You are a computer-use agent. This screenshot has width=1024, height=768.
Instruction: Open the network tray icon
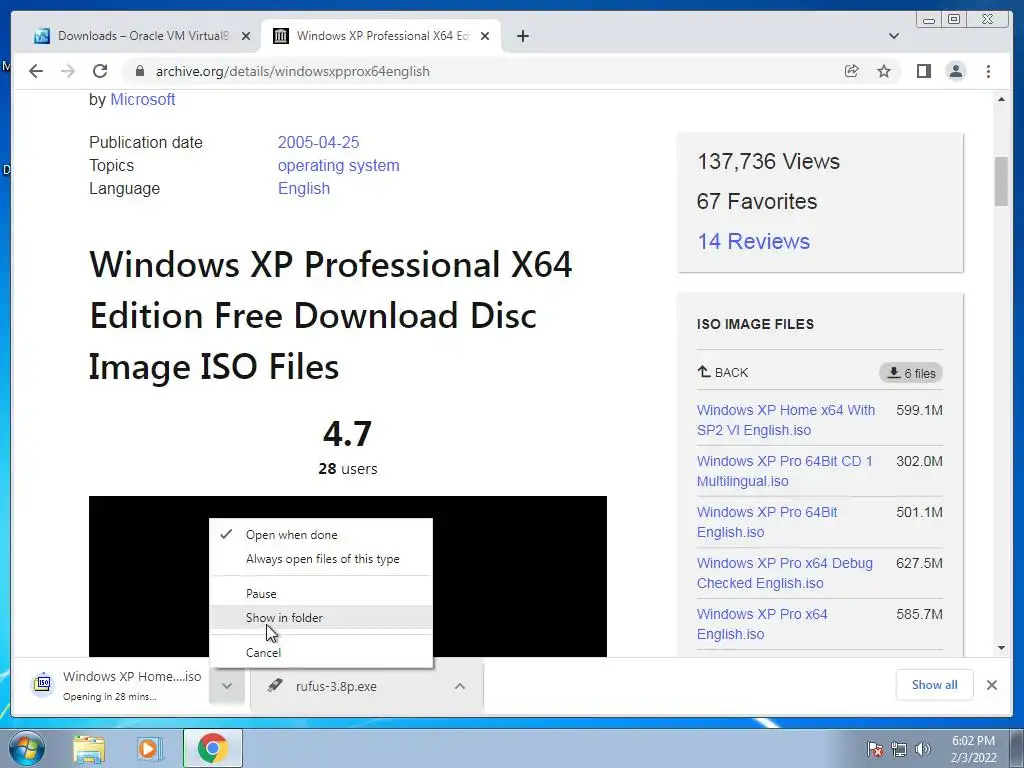tap(899, 749)
